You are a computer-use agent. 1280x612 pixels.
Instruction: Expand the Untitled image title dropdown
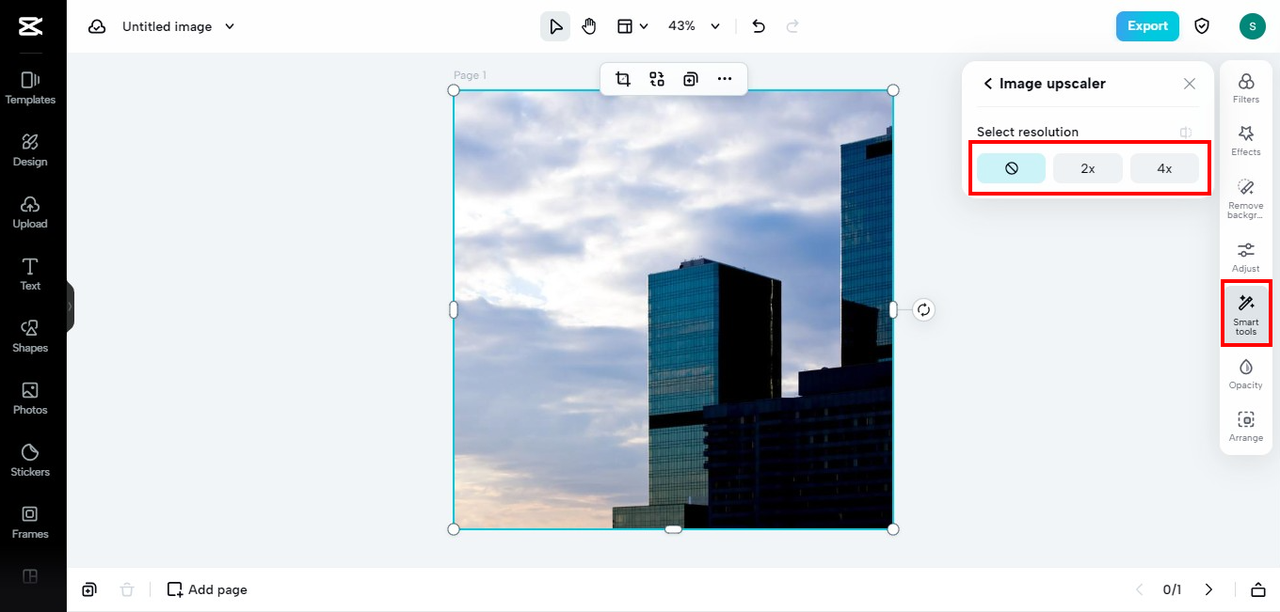click(230, 27)
